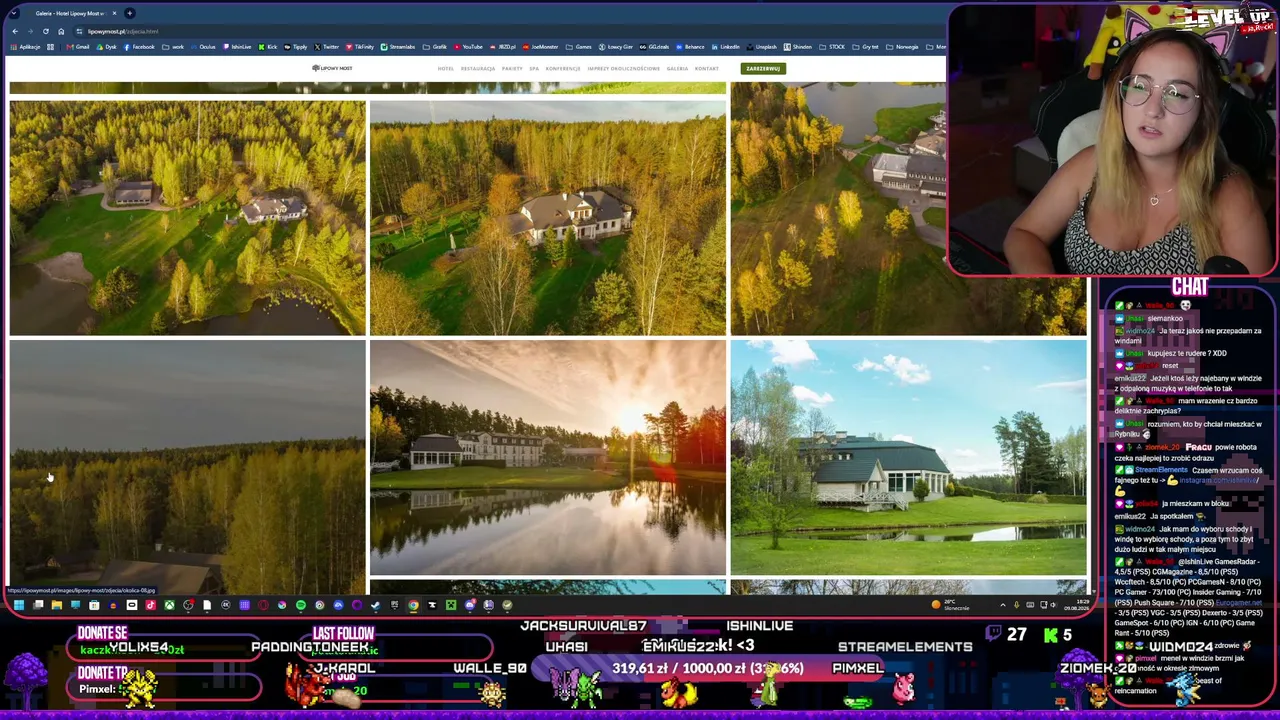Open the Hotel menu item
Screen dimensions: 1280x720
point(446,69)
